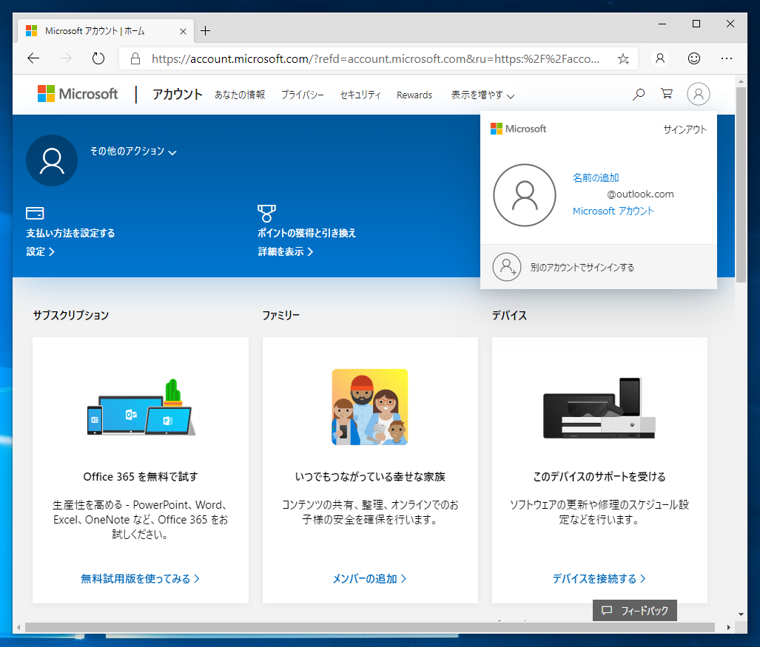Click 詳細を表示 link under points
The image size is (760, 647).
click(285, 252)
